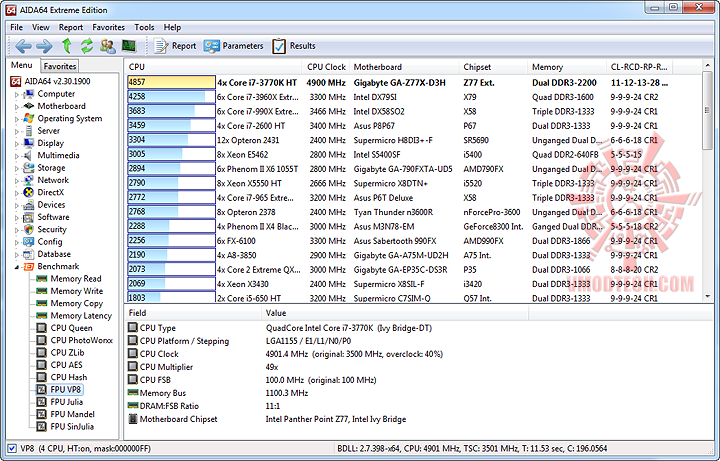The image size is (720, 461).
Task: Select the 4857 score bar for i7-3770K
Action: click(171, 83)
